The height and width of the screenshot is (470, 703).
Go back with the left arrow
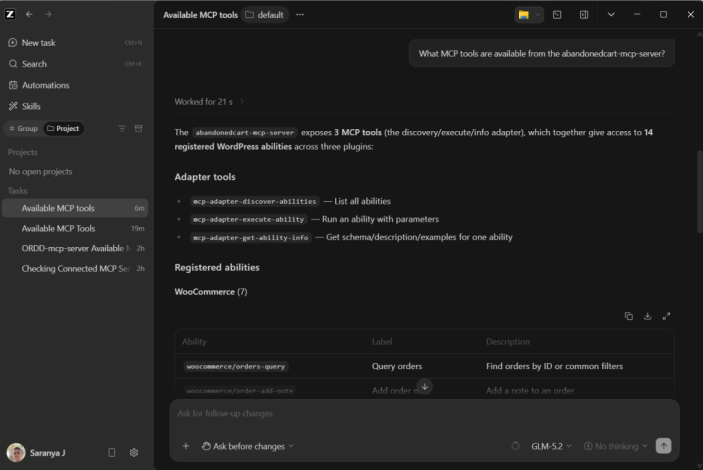click(29, 14)
